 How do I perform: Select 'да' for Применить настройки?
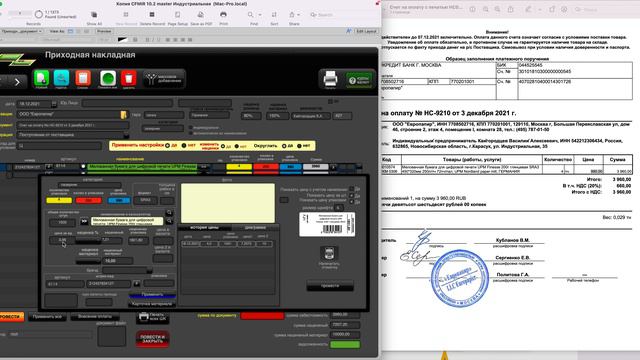point(167,145)
